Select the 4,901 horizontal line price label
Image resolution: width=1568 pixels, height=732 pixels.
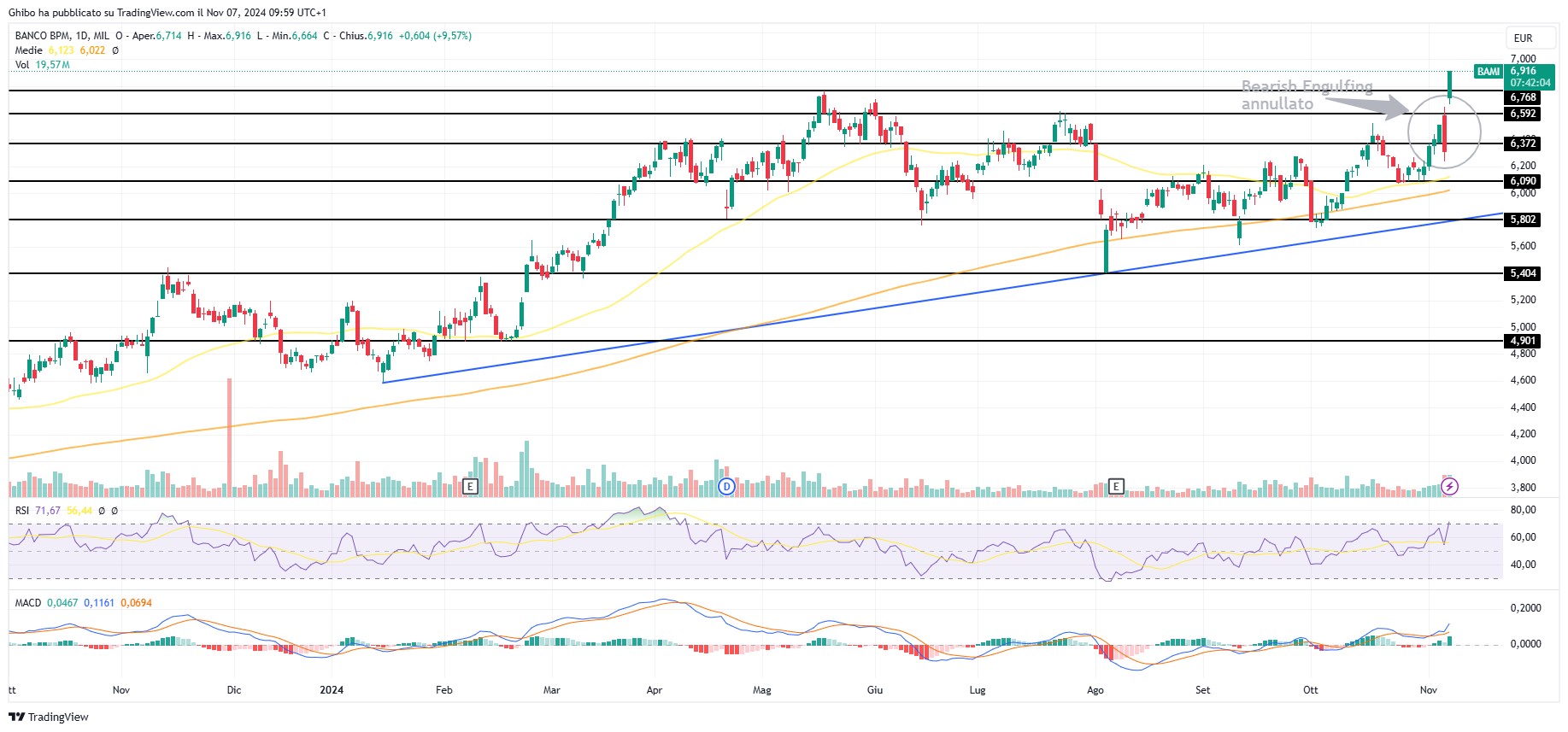tap(1523, 341)
